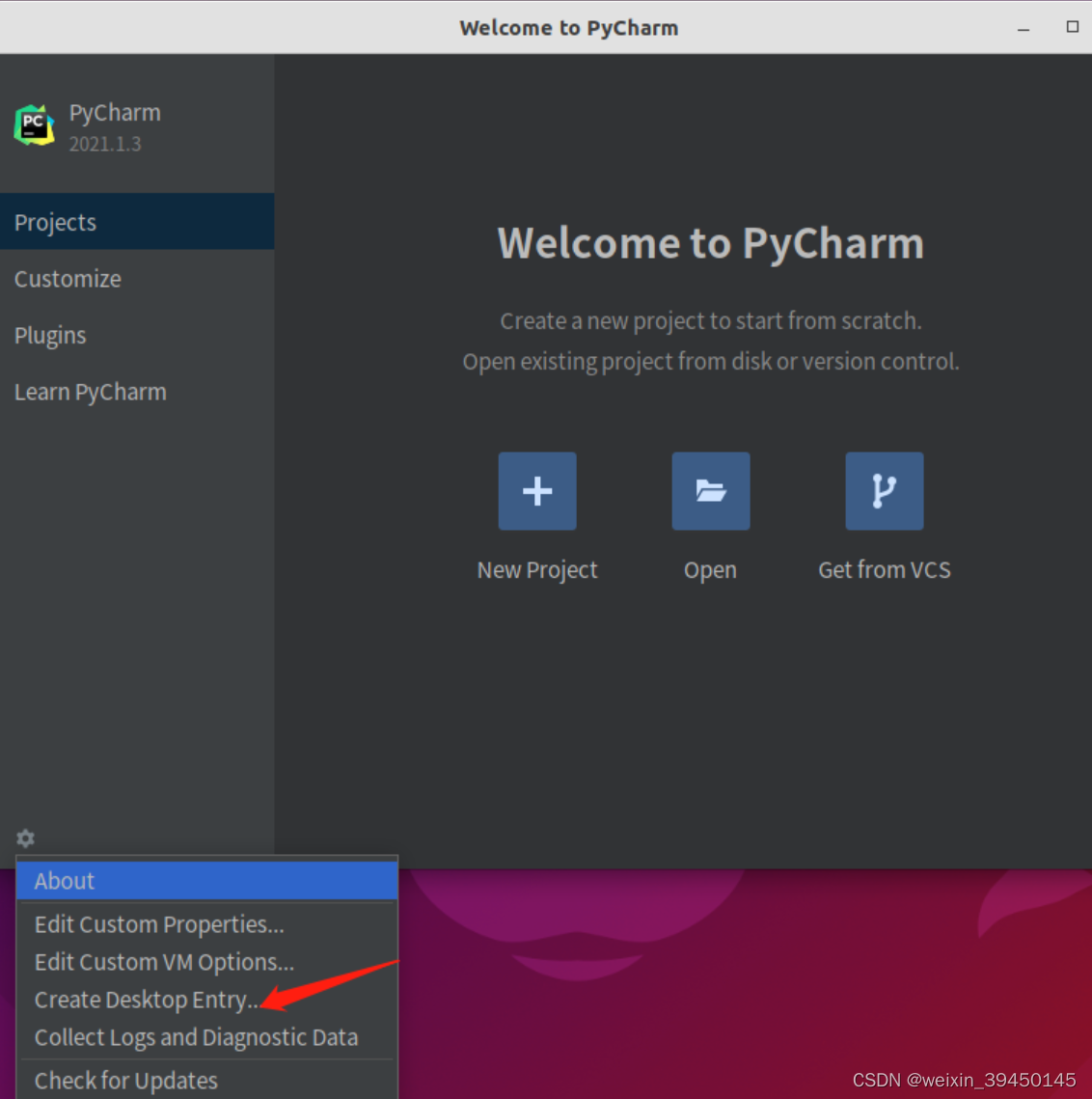
Task: Click the settings gear icon in sidebar
Action: point(25,838)
